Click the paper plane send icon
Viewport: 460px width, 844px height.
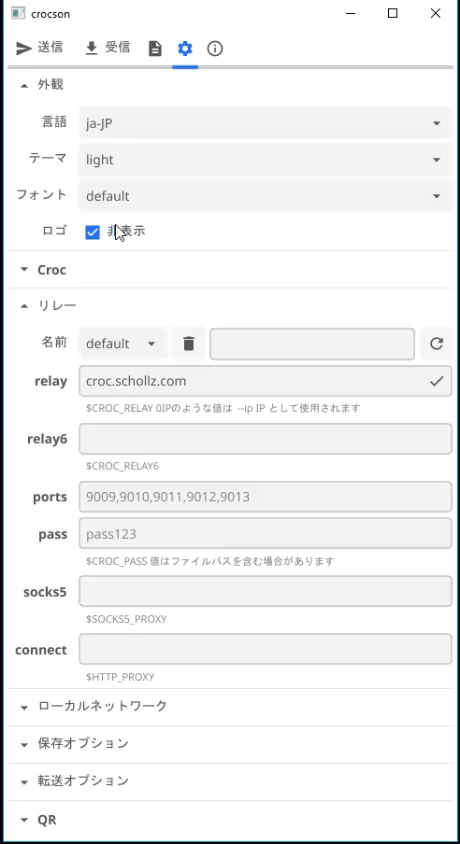(24, 48)
